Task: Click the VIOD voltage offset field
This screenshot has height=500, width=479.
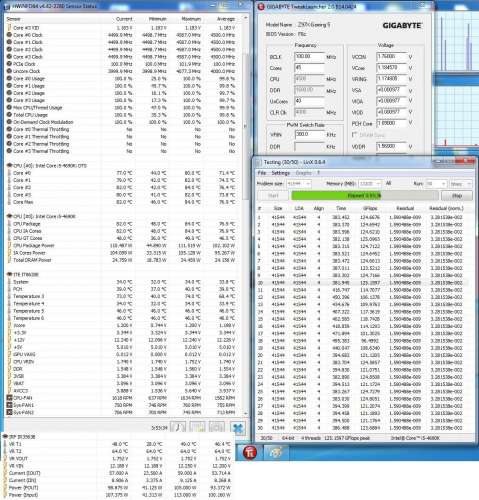Action: tap(392, 112)
